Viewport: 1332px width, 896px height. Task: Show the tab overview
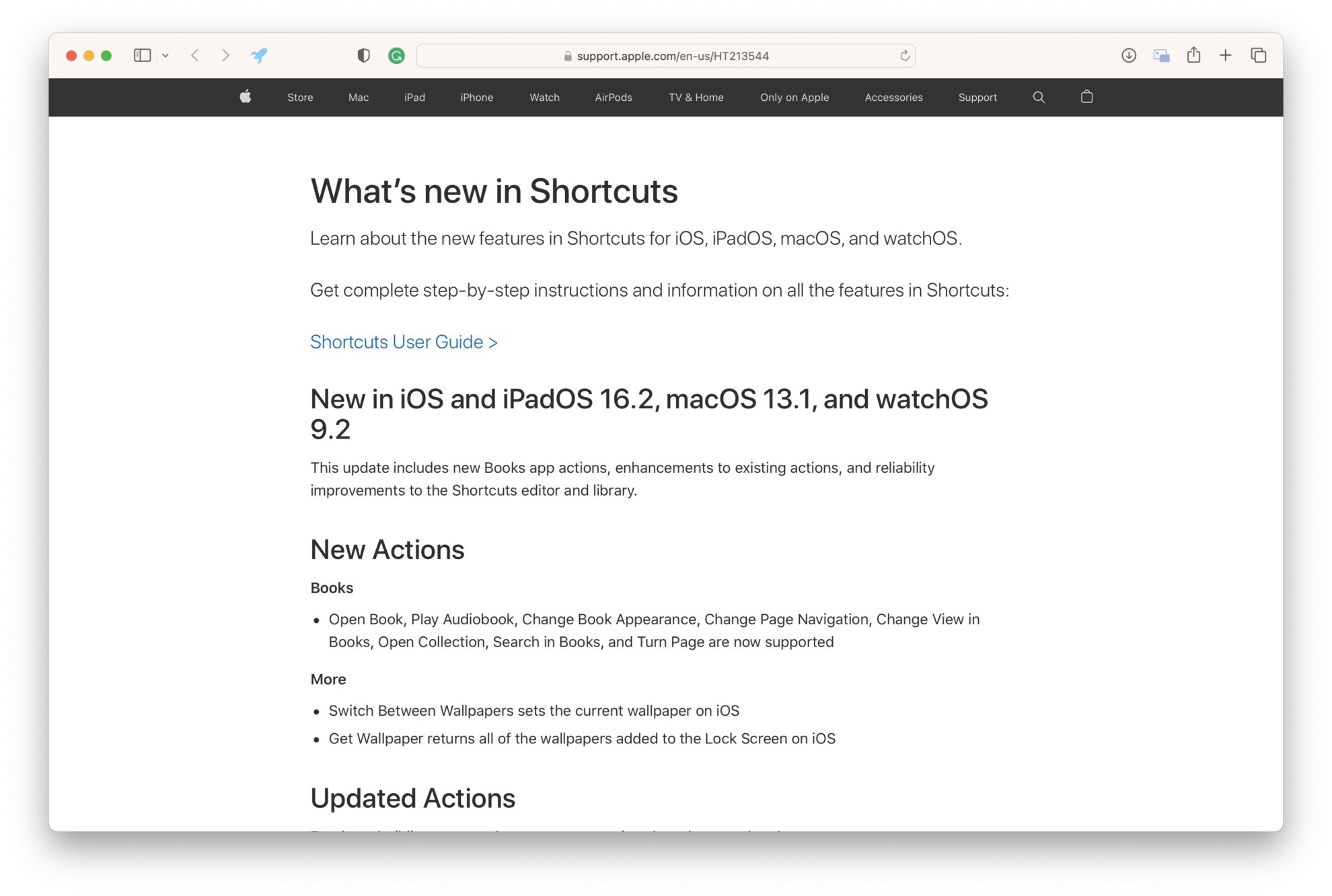[1258, 55]
